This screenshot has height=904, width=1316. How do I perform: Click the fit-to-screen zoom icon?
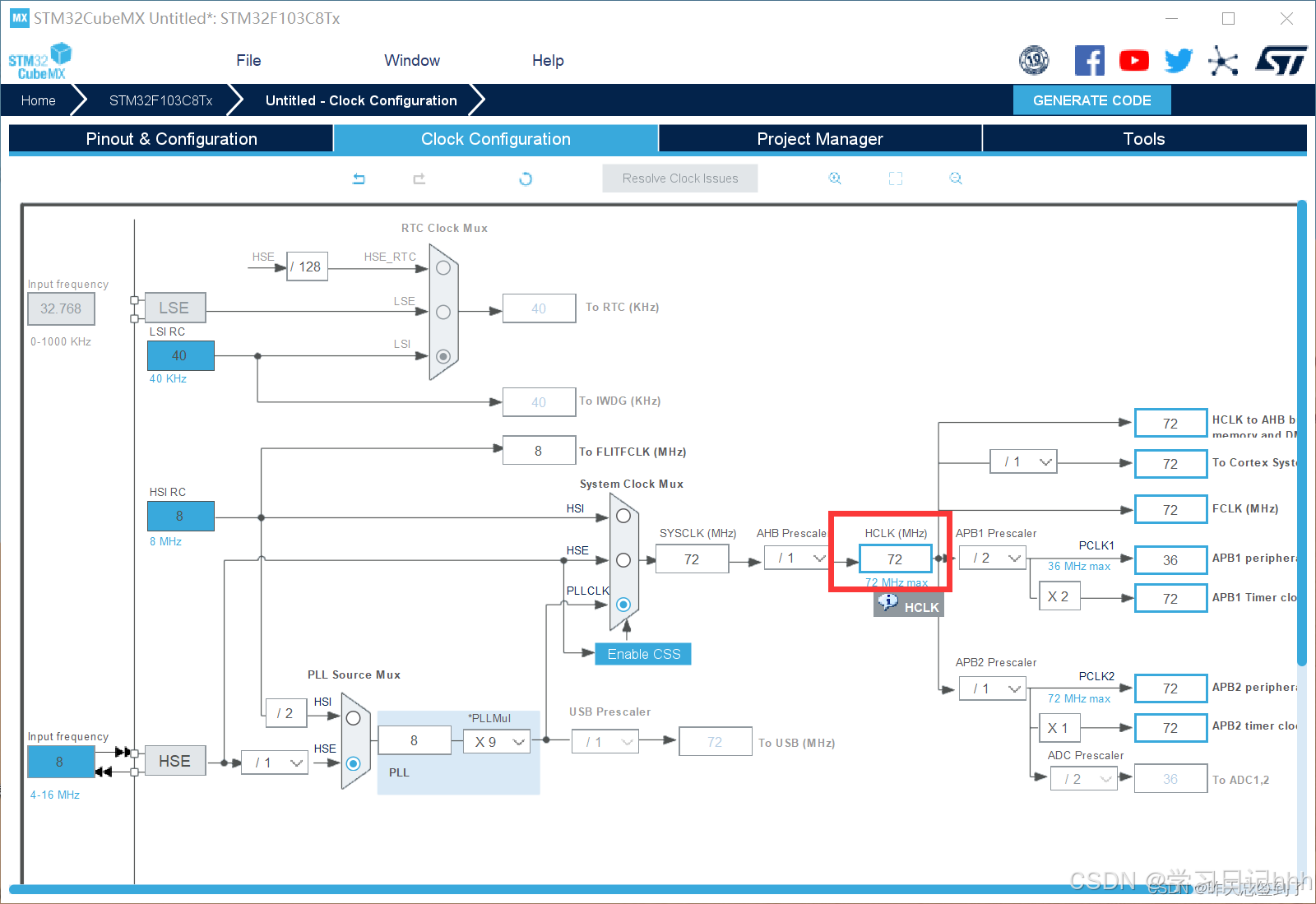click(x=896, y=178)
